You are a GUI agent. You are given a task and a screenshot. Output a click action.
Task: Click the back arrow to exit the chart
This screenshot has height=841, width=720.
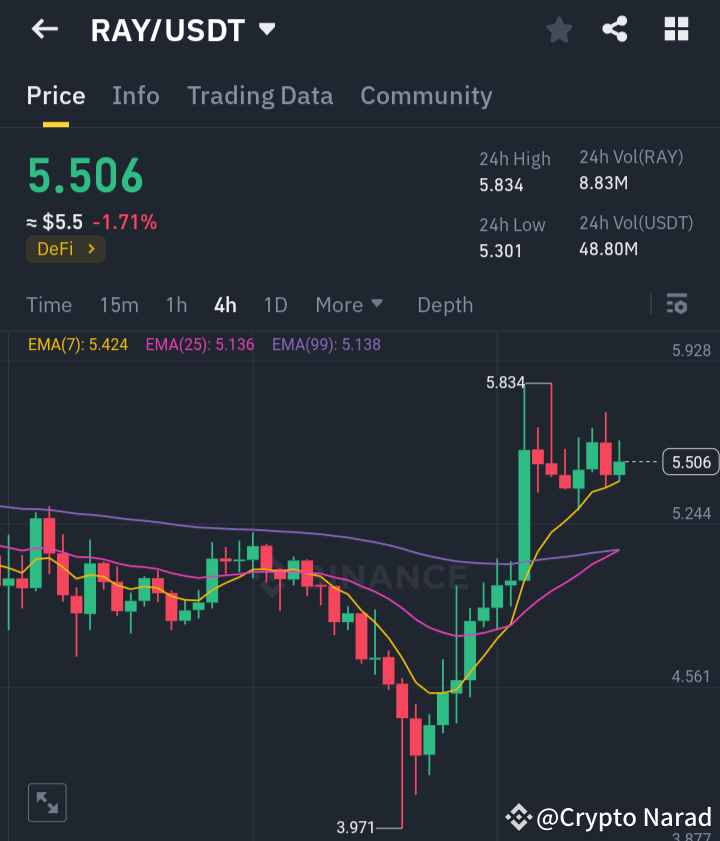tap(44, 29)
